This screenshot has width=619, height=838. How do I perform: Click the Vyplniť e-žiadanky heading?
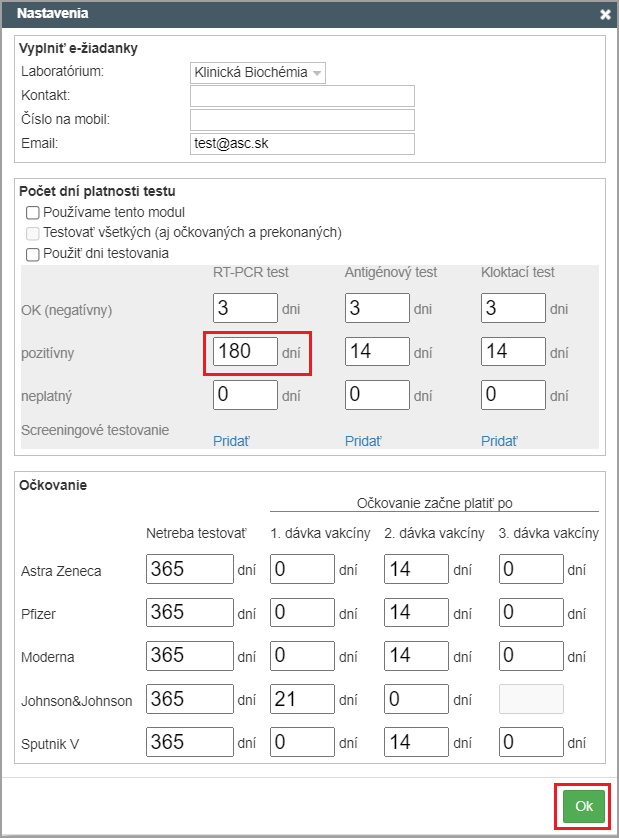[x=79, y=49]
